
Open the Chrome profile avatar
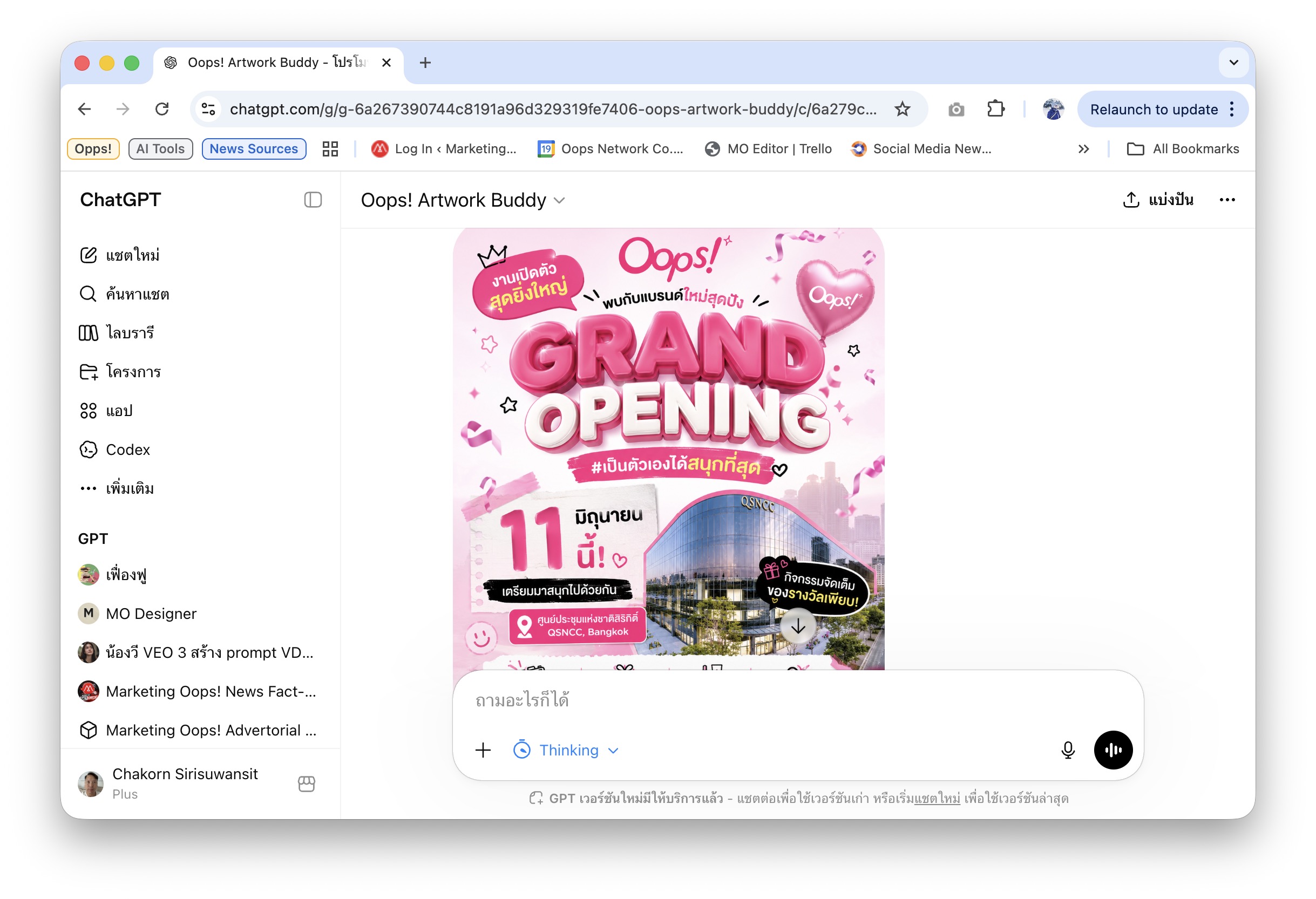click(x=1053, y=109)
